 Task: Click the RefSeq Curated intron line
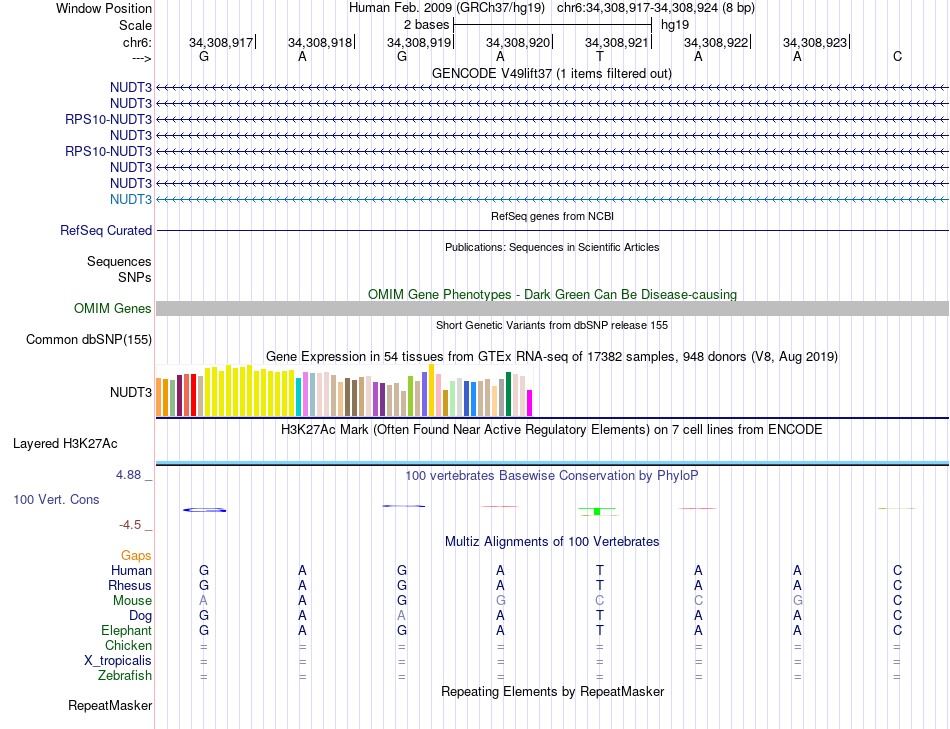552,230
